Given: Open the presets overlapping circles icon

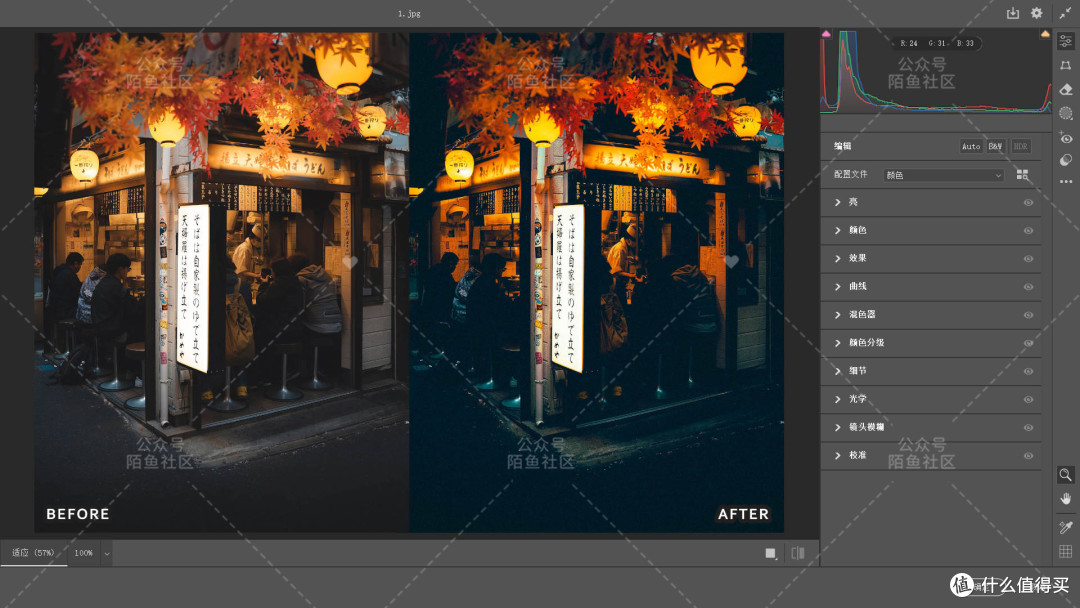Looking at the screenshot, I should click(1066, 160).
